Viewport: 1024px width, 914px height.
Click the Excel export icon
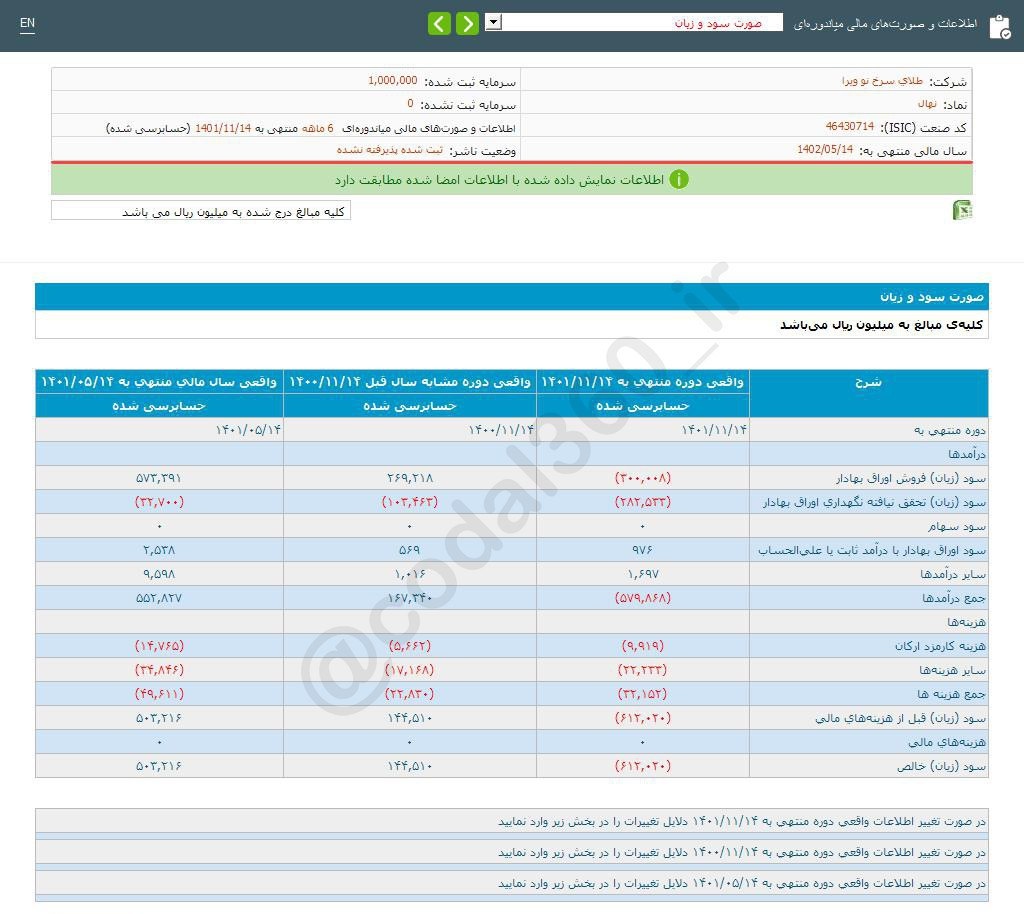(962, 210)
